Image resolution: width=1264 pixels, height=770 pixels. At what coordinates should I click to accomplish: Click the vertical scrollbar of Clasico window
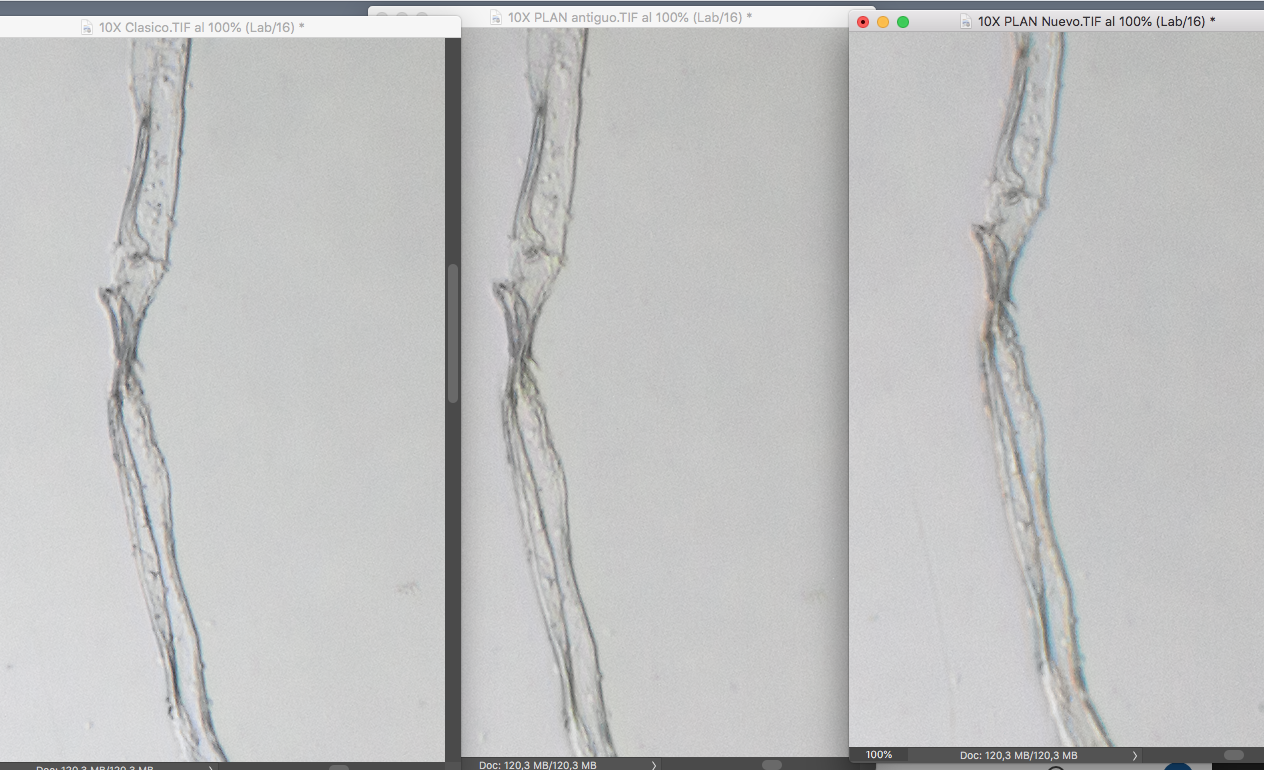453,334
